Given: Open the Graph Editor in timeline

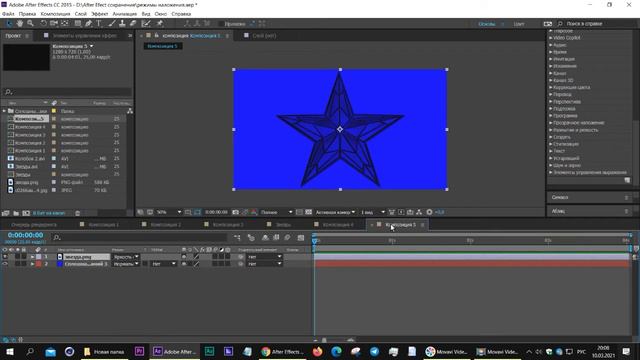Looking at the screenshot, I should click(301, 238).
